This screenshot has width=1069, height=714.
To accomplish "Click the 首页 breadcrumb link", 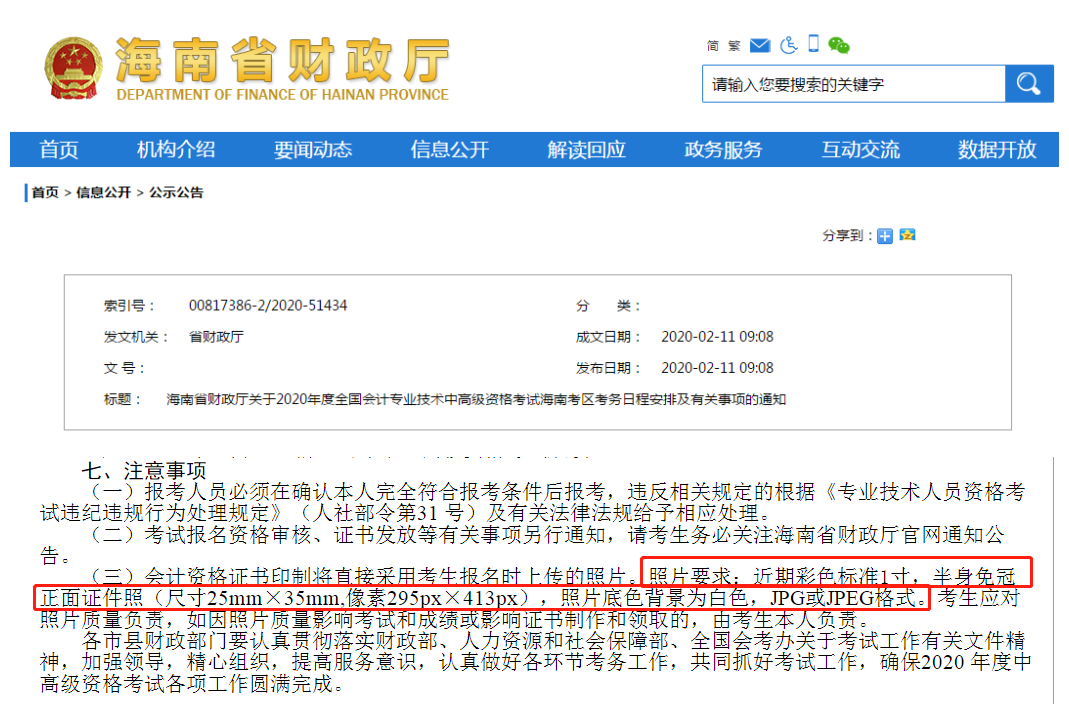I will [45, 193].
